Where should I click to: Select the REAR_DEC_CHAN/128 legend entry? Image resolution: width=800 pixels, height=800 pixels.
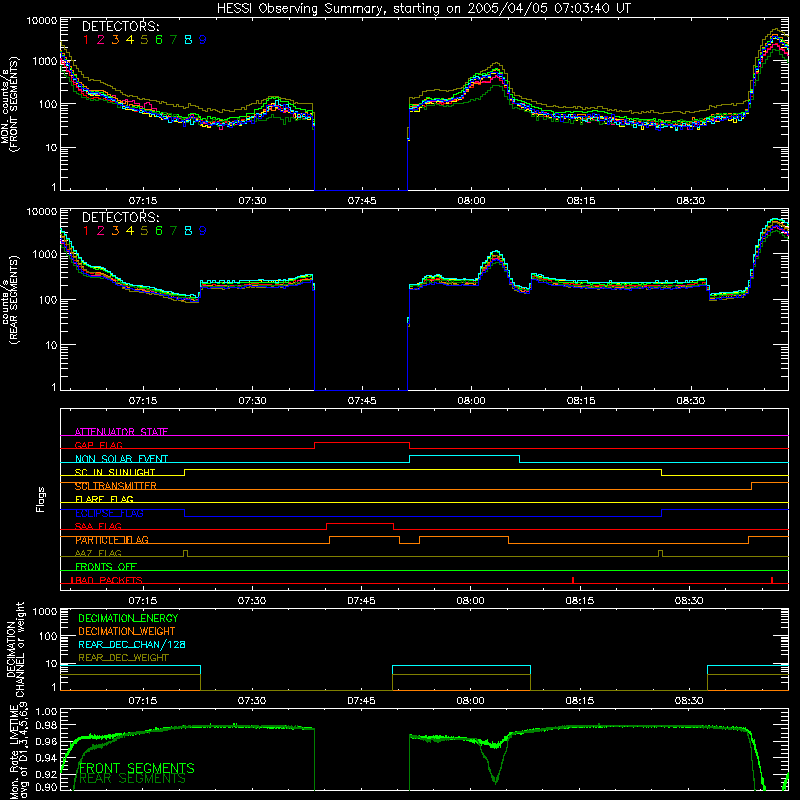tap(132, 644)
